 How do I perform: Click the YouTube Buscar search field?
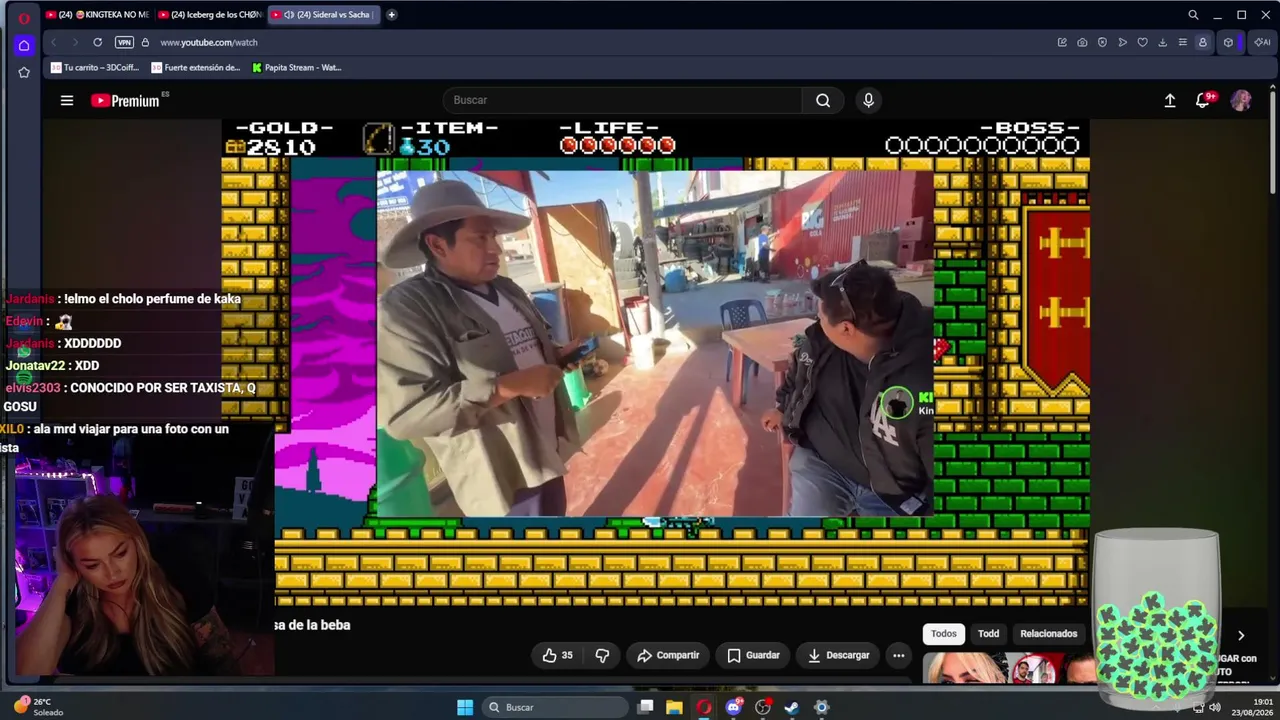[x=622, y=100]
